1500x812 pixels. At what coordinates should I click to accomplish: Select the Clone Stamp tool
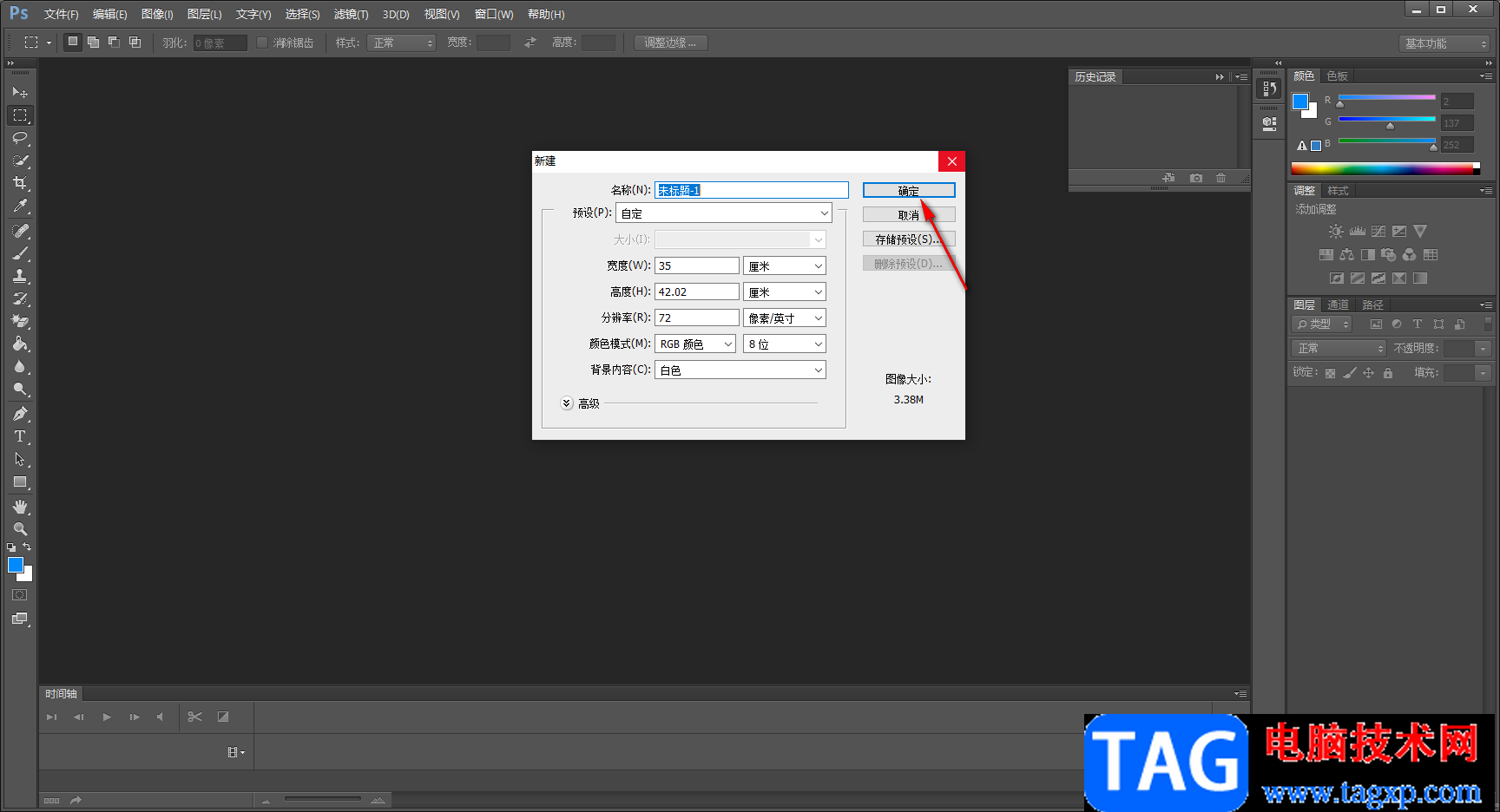coord(20,276)
